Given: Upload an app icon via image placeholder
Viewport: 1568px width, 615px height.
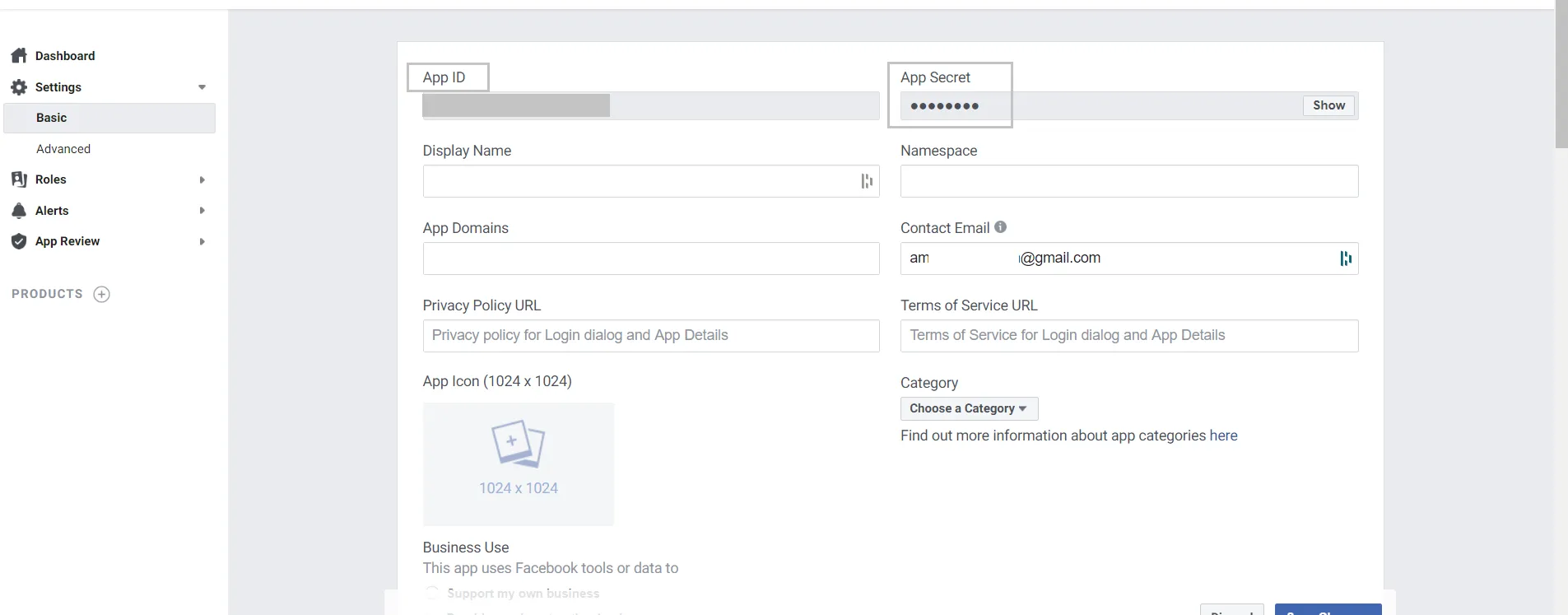Looking at the screenshot, I should click(x=519, y=464).
